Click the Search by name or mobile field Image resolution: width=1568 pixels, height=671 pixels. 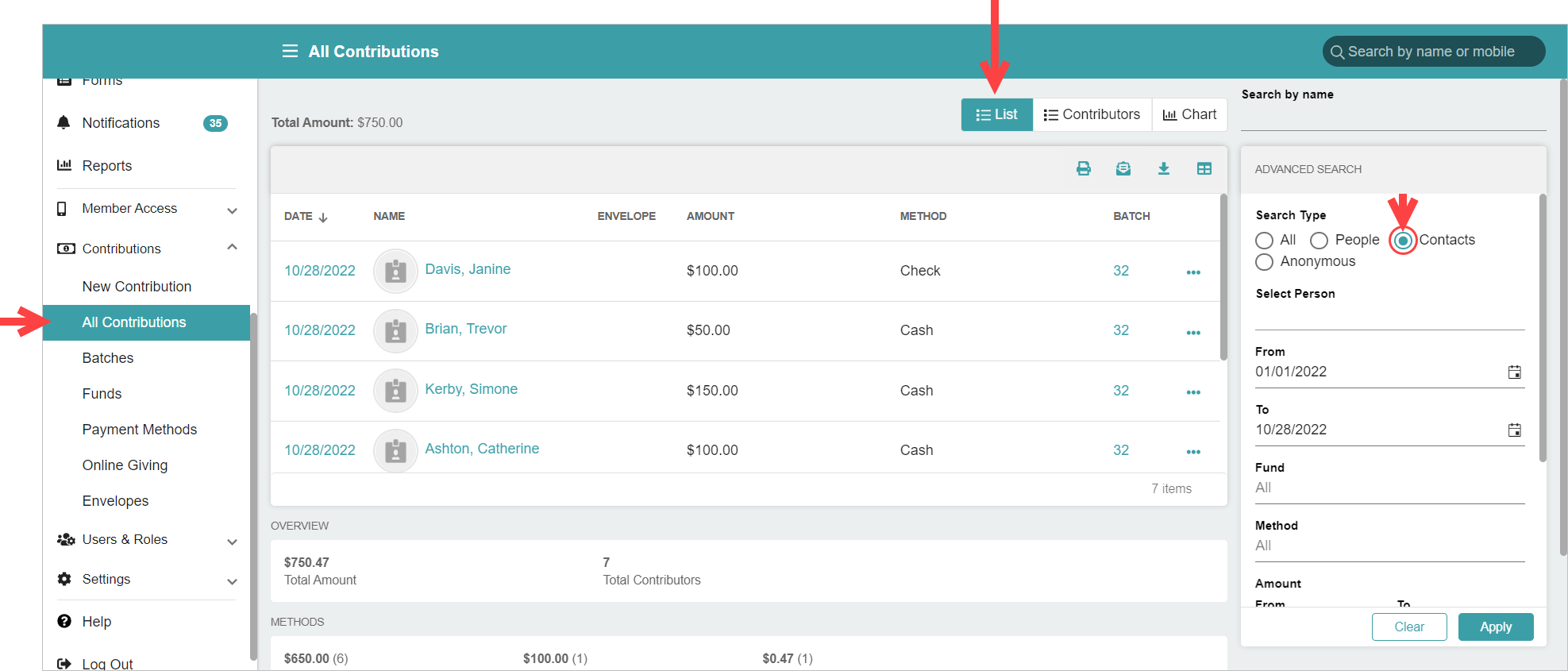1434,52
